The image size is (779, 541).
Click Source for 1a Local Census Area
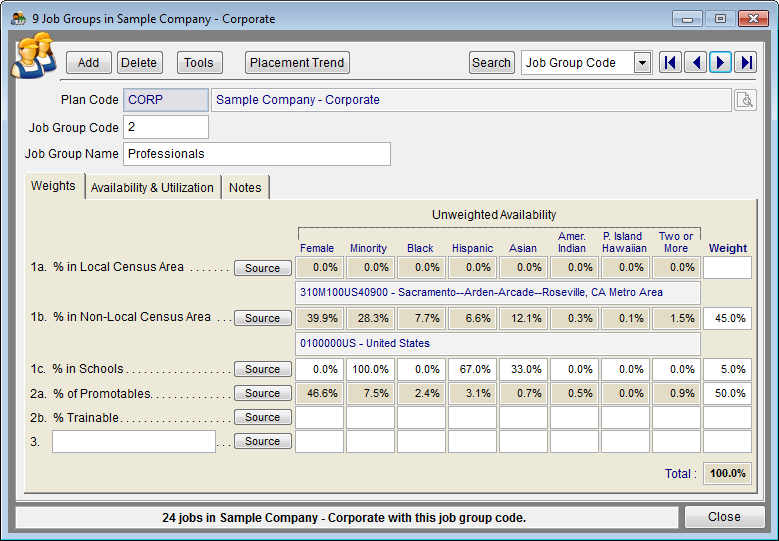(262, 268)
